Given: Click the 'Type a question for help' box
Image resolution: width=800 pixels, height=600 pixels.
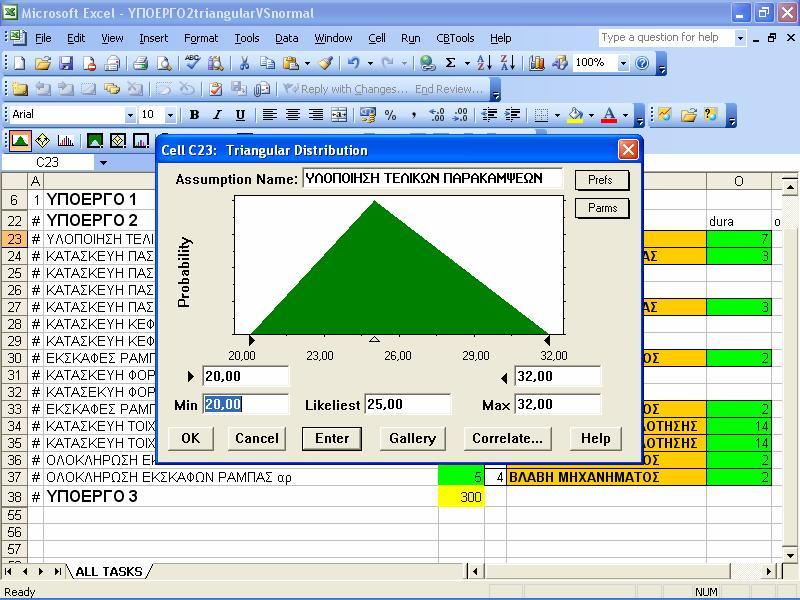Looking at the screenshot, I should pyautogui.click(x=666, y=37).
